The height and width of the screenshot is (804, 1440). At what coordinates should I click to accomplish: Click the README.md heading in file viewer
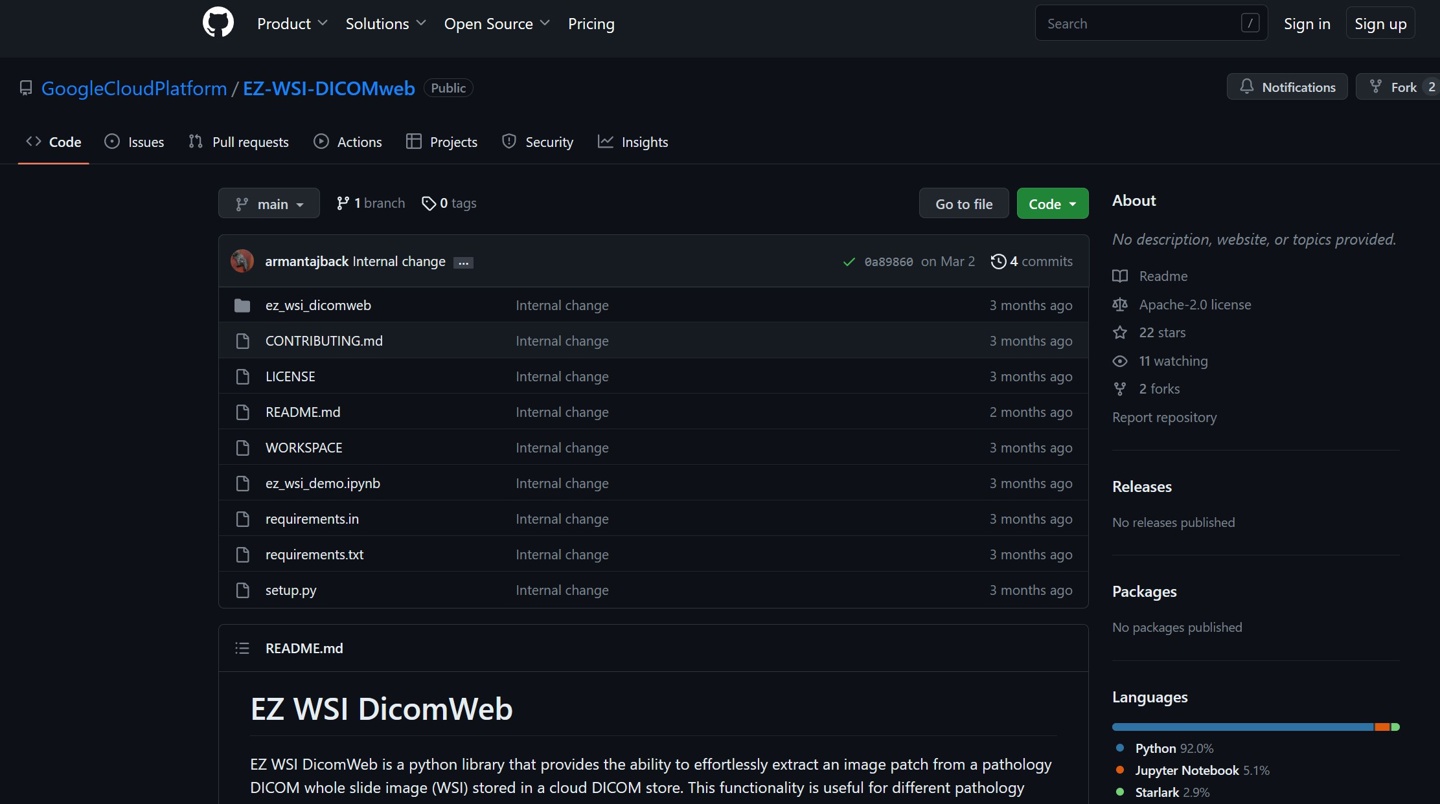[304, 648]
